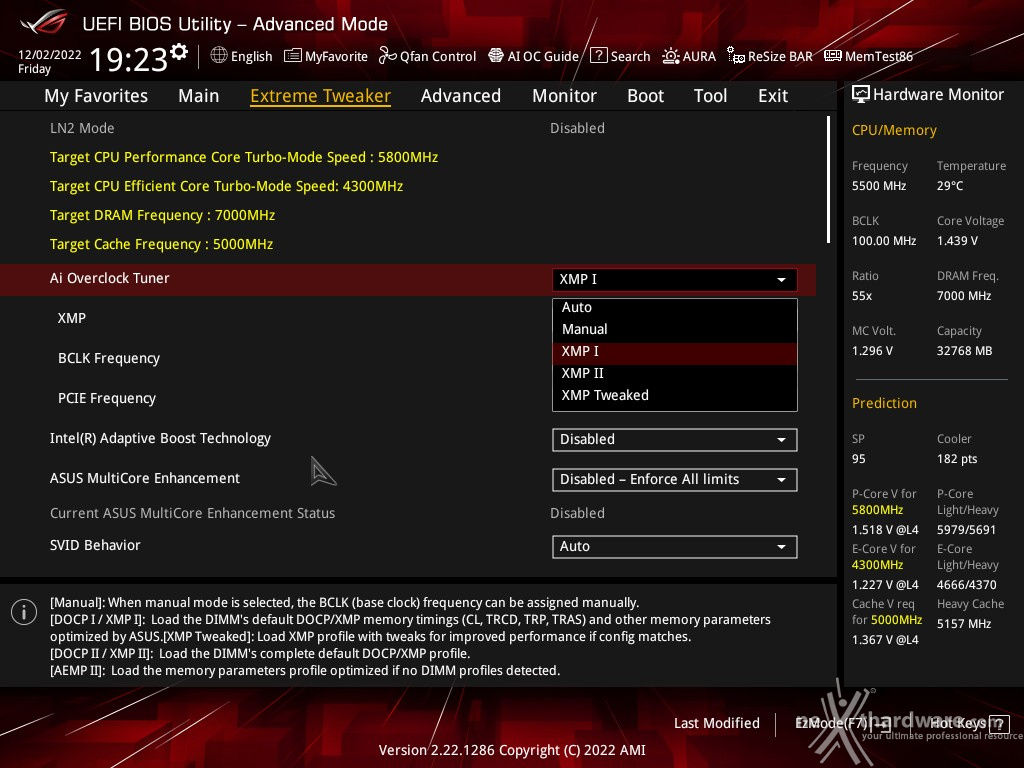Viewport: 1024px width, 768px height.
Task: Click the 1.439 V Core Voltage value
Action: coord(957,241)
